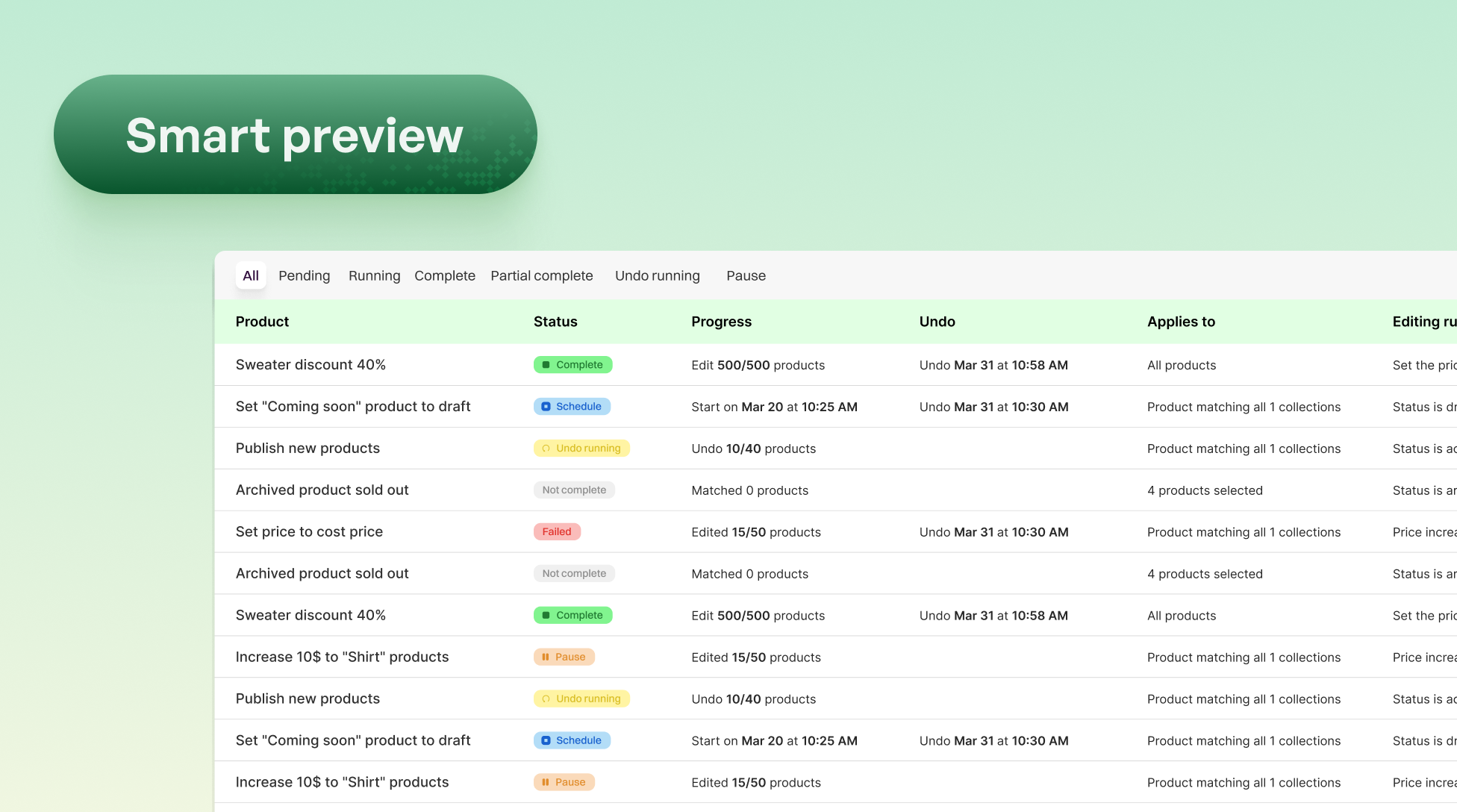Open the Set price to cost price row

pos(309,532)
